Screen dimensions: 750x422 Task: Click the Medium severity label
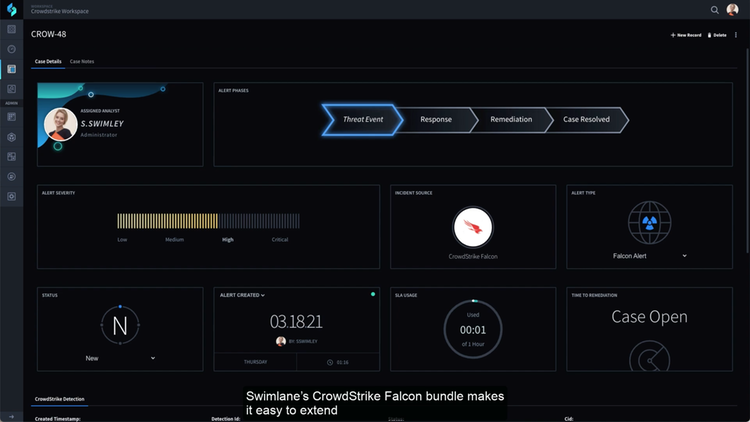pyautogui.click(x=174, y=240)
